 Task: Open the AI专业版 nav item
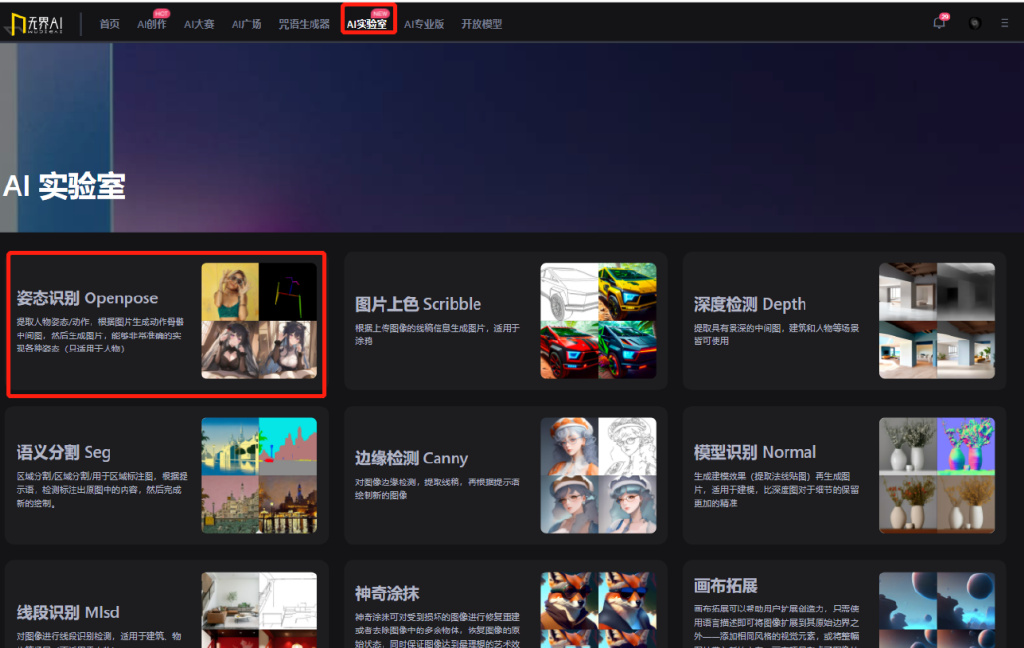424,24
